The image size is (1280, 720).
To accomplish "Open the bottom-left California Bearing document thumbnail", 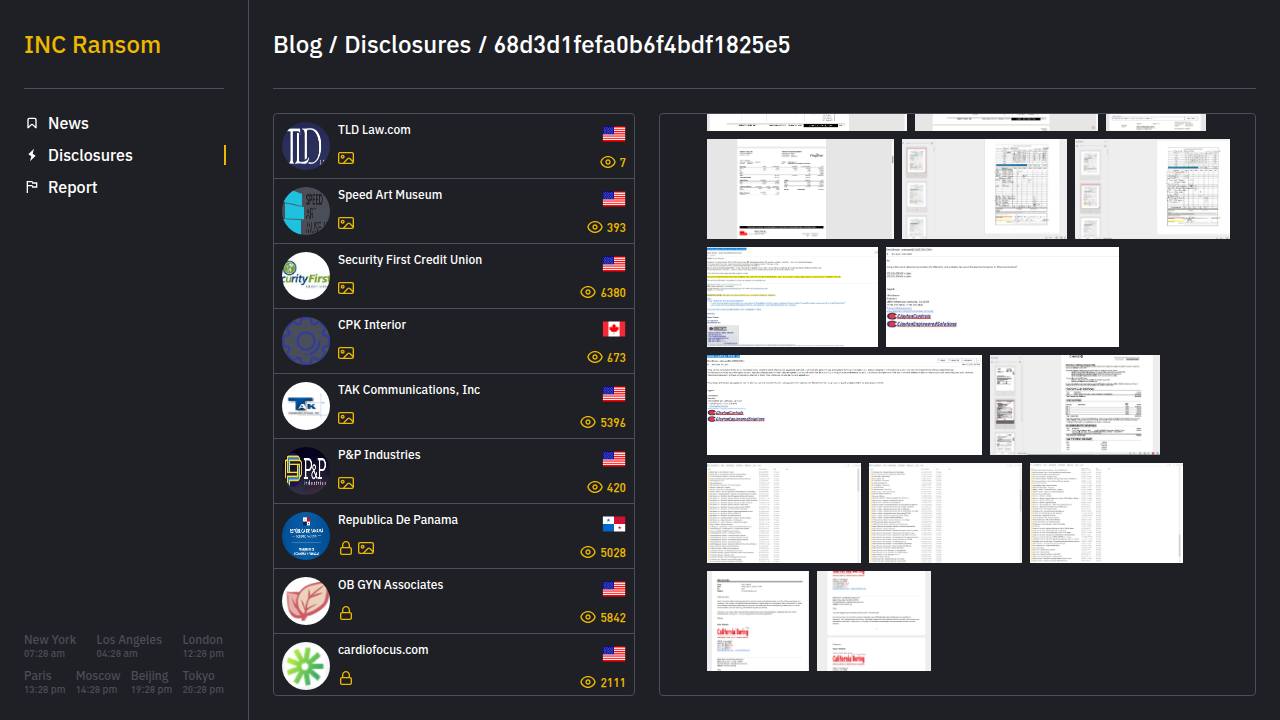I will click(x=757, y=620).
